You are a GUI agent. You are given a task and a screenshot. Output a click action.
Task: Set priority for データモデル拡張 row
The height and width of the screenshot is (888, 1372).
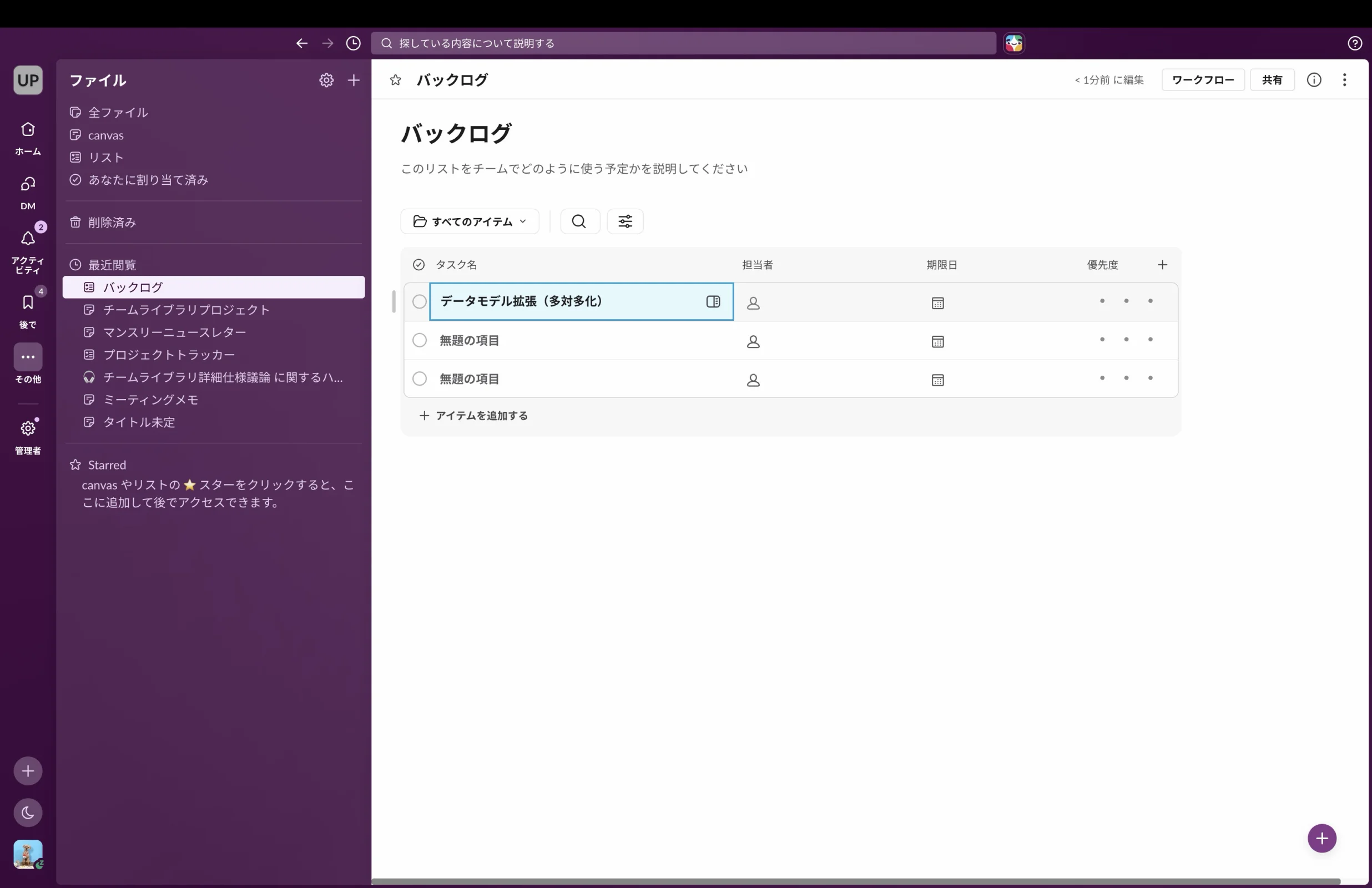coord(1126,301)
